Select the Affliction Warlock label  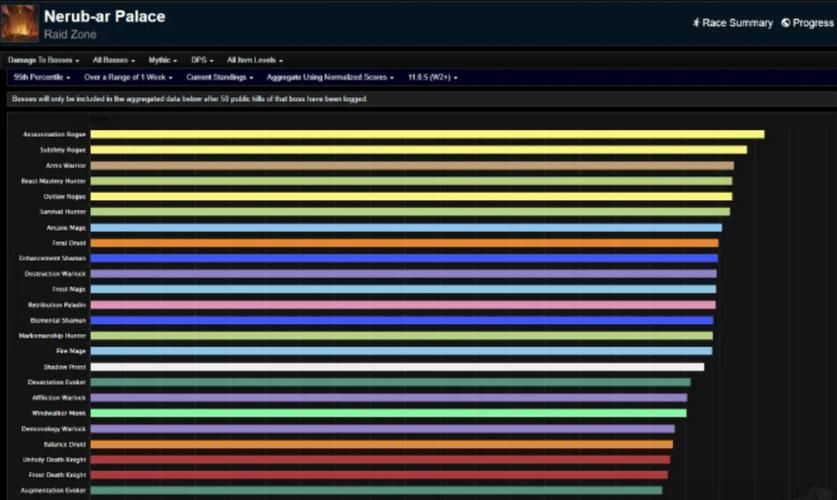coord(59,398)
